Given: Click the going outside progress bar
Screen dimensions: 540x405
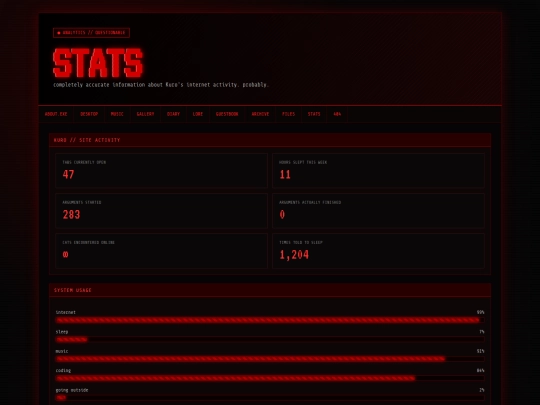Looking at the screenshot, I should (x=270, y=398).
